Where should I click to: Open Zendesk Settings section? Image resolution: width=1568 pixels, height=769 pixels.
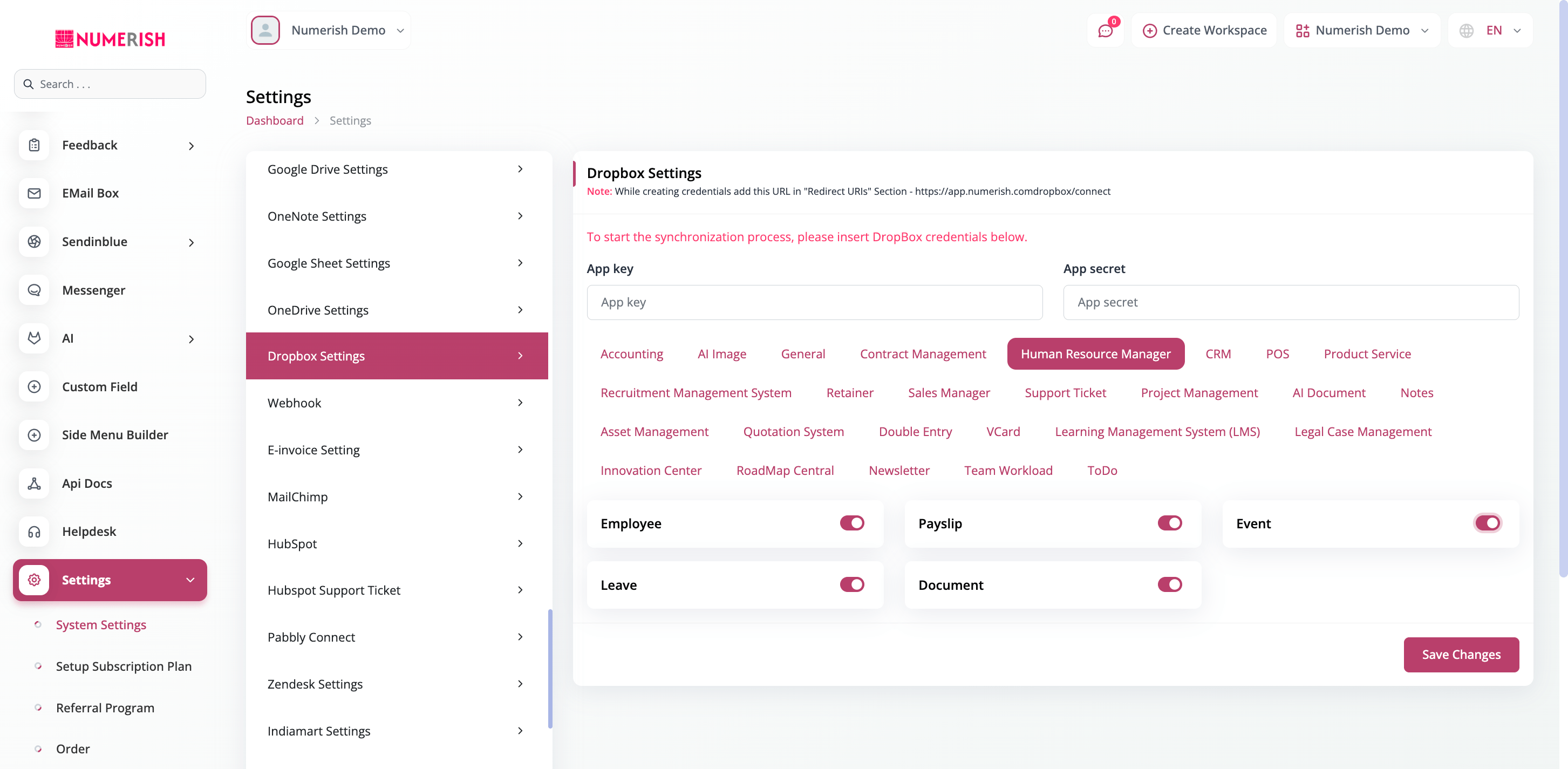(x=397, y=684)
